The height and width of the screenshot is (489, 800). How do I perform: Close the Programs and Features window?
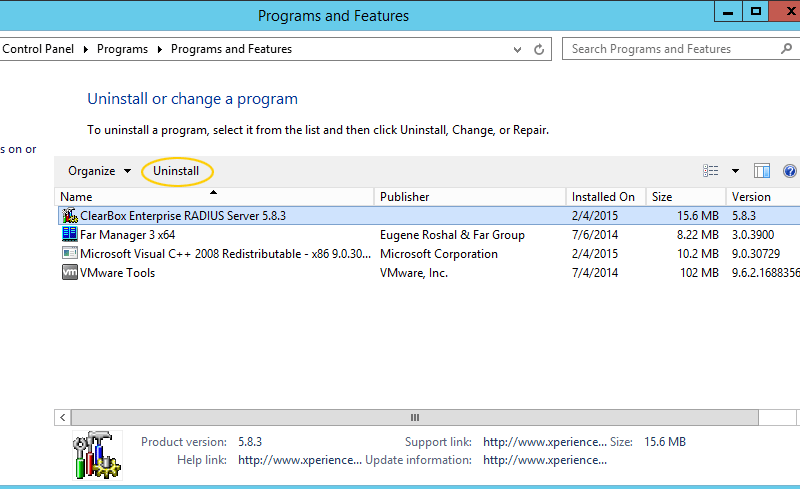pos(786,11)
